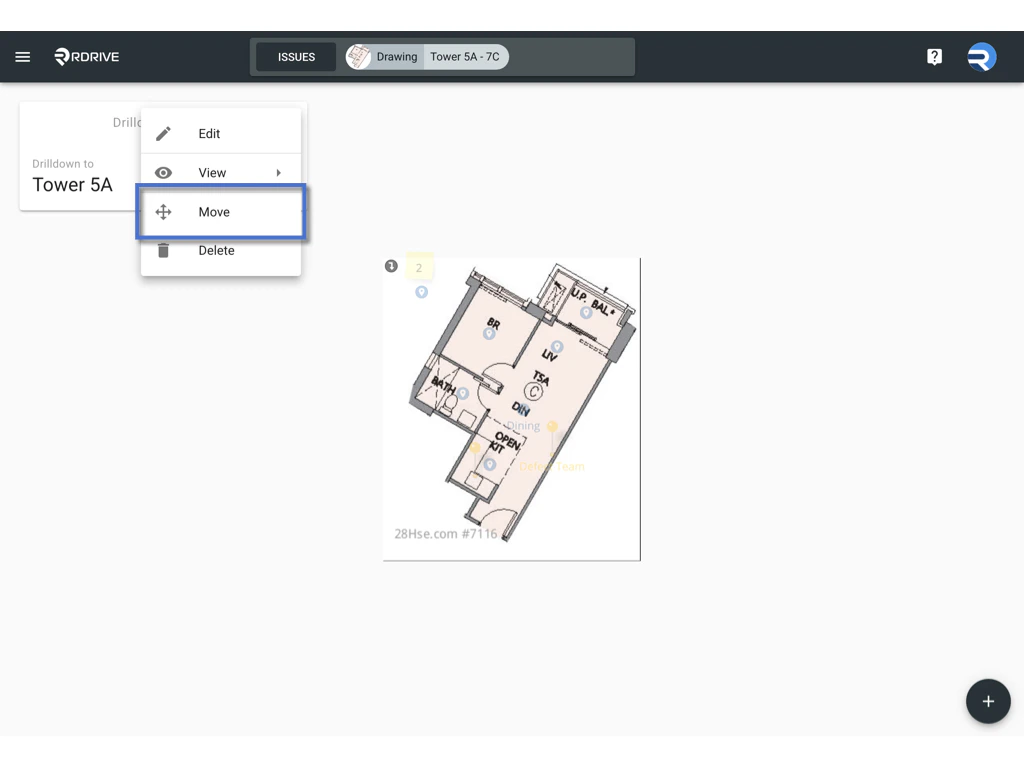Viewport: 1024px width, 768px height.
Task: Click the pin in the U.P. BAL area
Action: pyautogui.click(x=587, y=312)
